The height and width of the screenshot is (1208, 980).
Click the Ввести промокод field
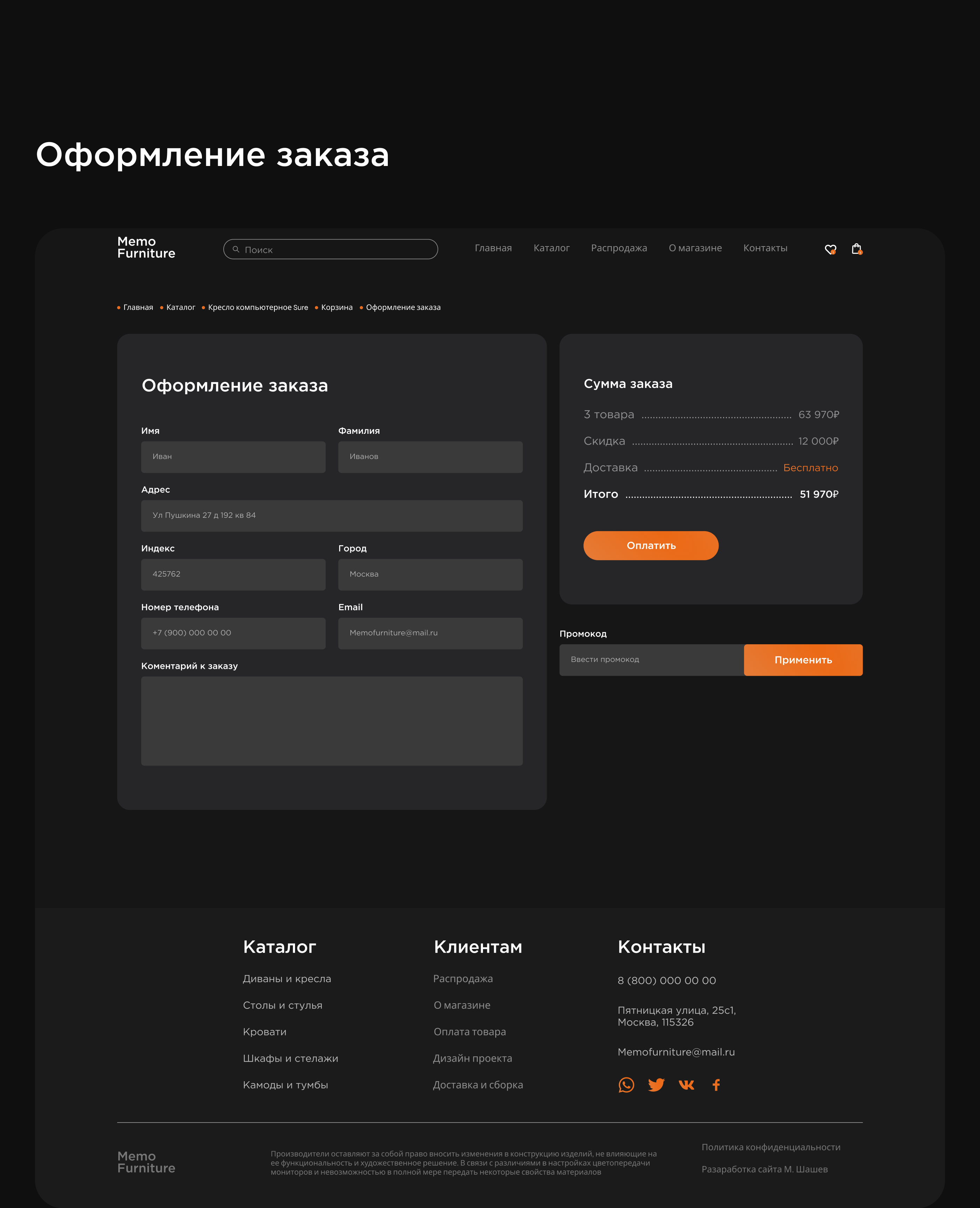[x=651, y=660]
